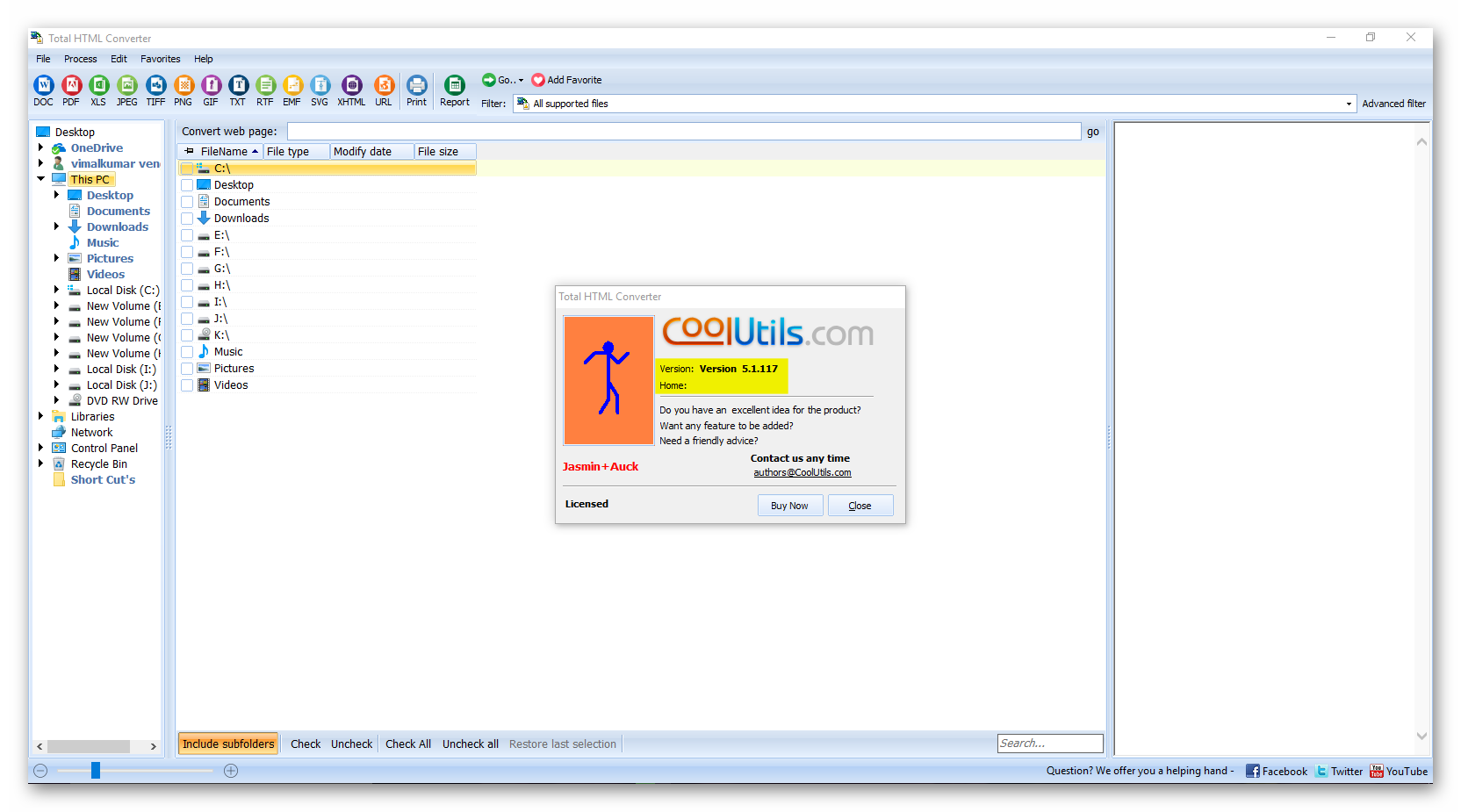Select the EMF conversion icon

(292, 85)
